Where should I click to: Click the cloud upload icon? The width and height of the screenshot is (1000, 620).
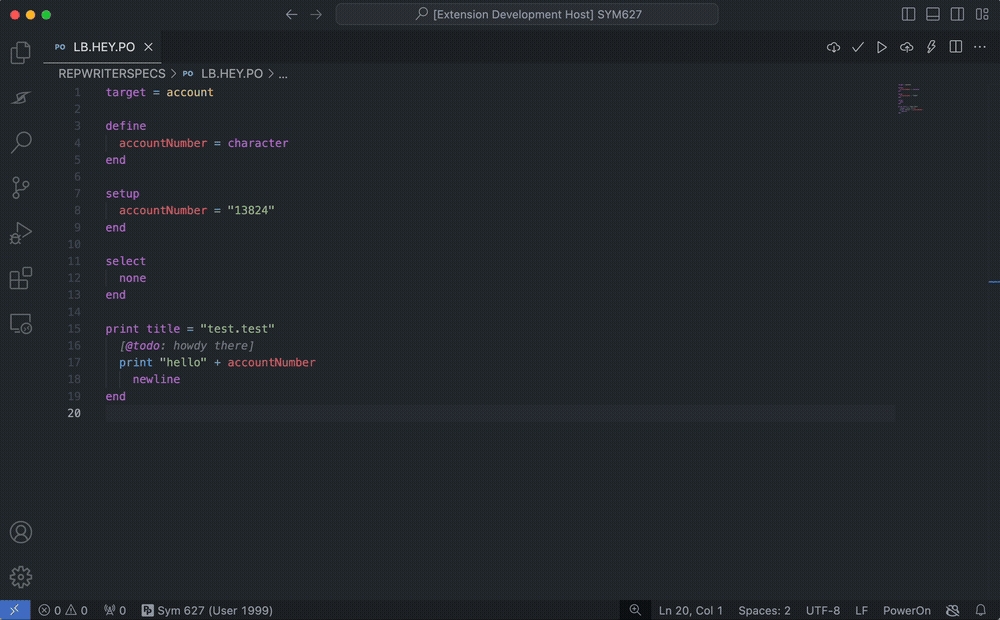pyautogui.click(x=907, y=47)
